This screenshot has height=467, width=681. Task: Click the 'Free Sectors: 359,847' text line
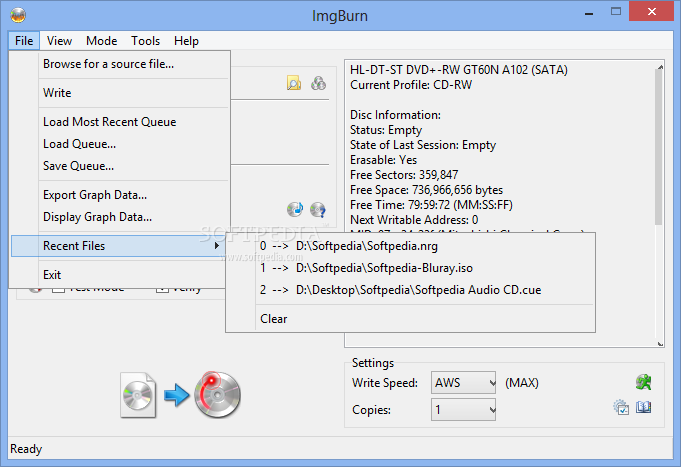[404, 175]
